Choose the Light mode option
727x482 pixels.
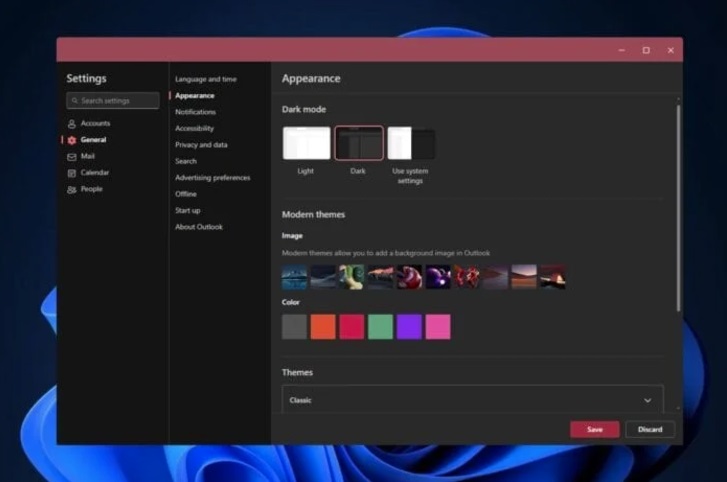pyautogui.click(x=306, y=144)
